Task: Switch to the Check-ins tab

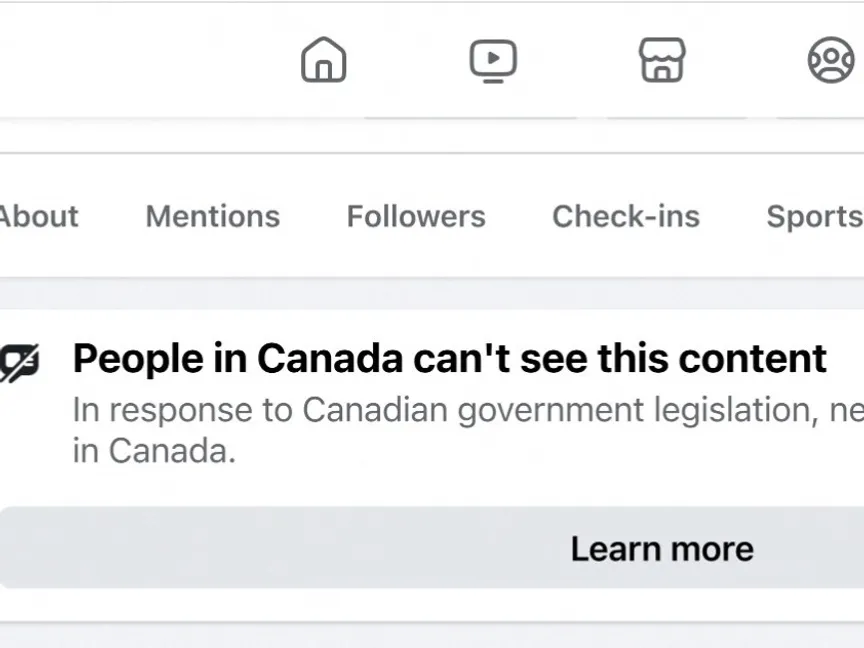Action: pyautogui.click(x=626, y=216)
